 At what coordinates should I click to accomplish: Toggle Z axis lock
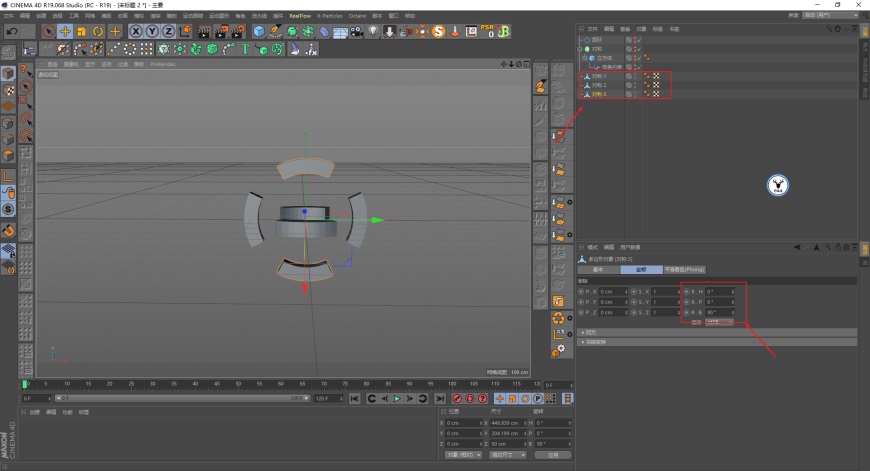[168, 32]
